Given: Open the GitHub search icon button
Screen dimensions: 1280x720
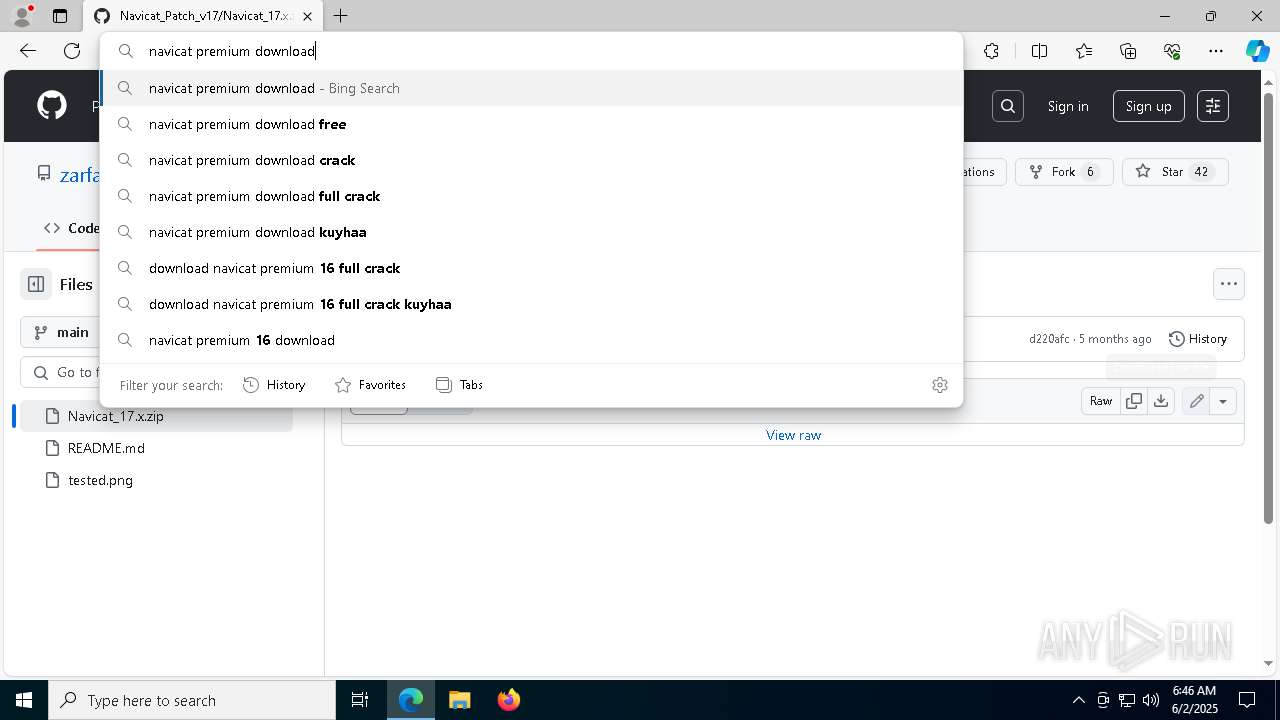Looking at the screenshot, I should coord(1008,106).
